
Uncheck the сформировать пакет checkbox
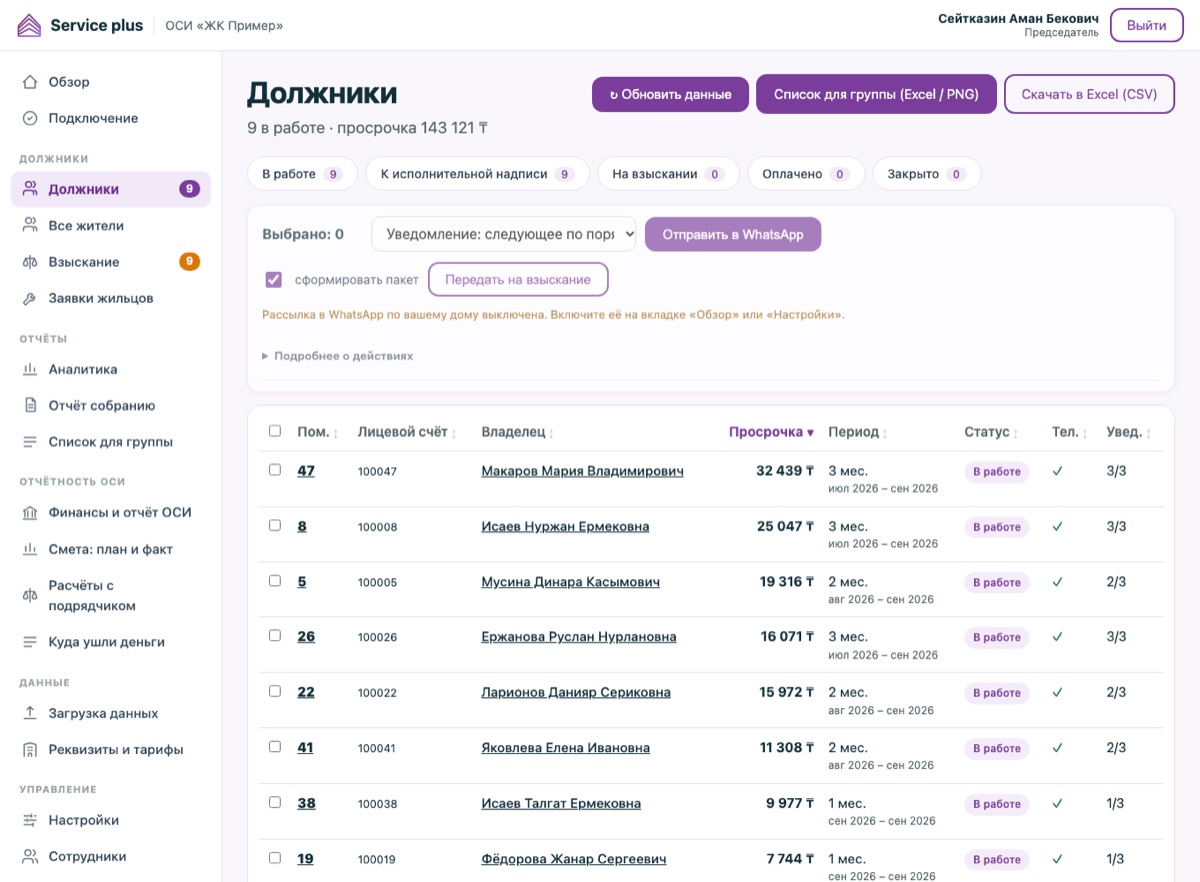click(x=273, y=279)
